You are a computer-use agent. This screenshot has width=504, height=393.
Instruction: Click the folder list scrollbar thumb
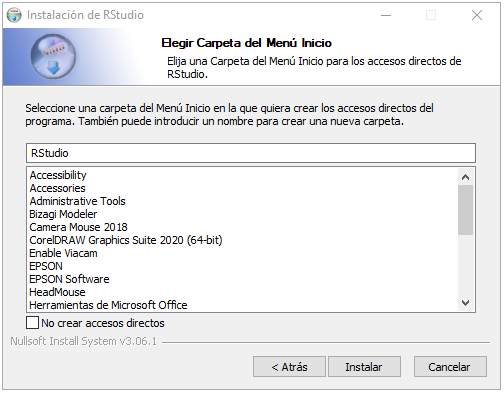point(466,210)
